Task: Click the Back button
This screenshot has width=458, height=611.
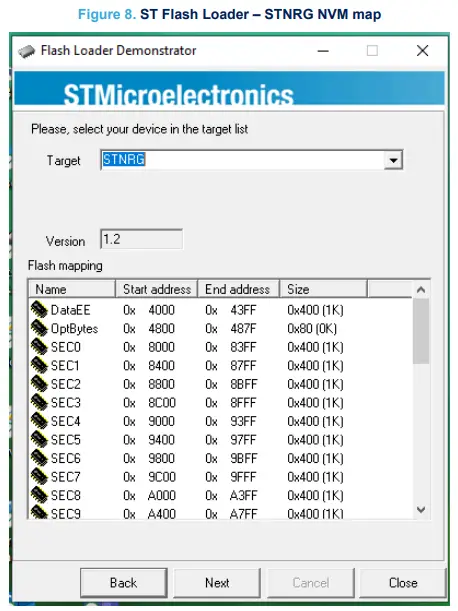Action: coord(124,583)
